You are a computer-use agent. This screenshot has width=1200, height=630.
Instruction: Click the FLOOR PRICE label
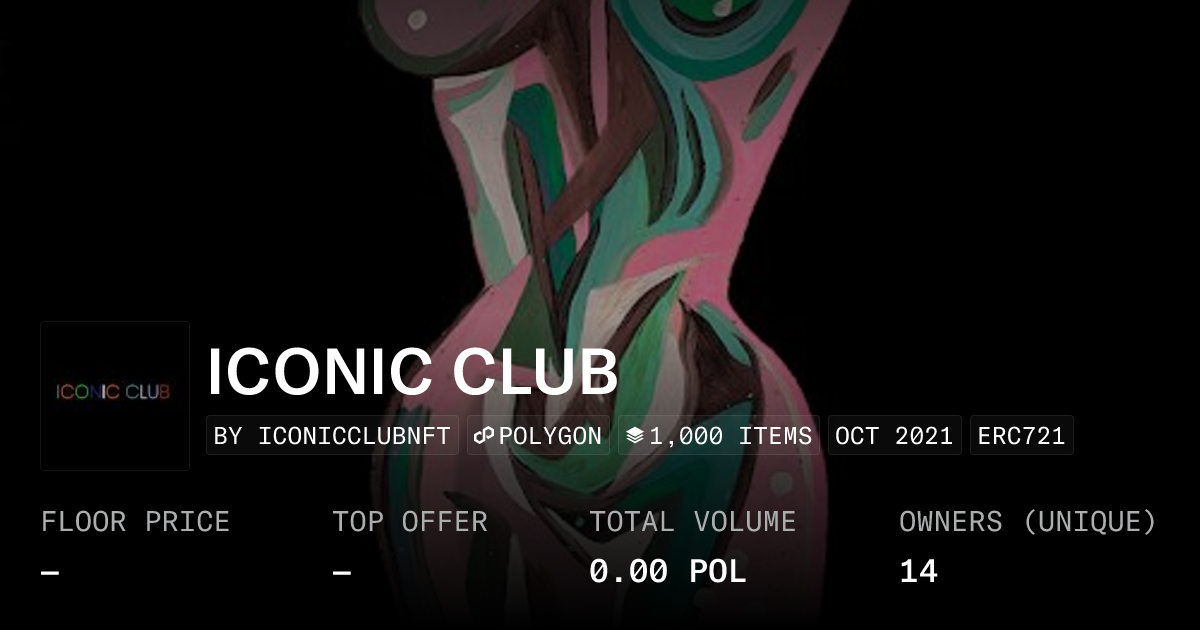pos(135,522)
